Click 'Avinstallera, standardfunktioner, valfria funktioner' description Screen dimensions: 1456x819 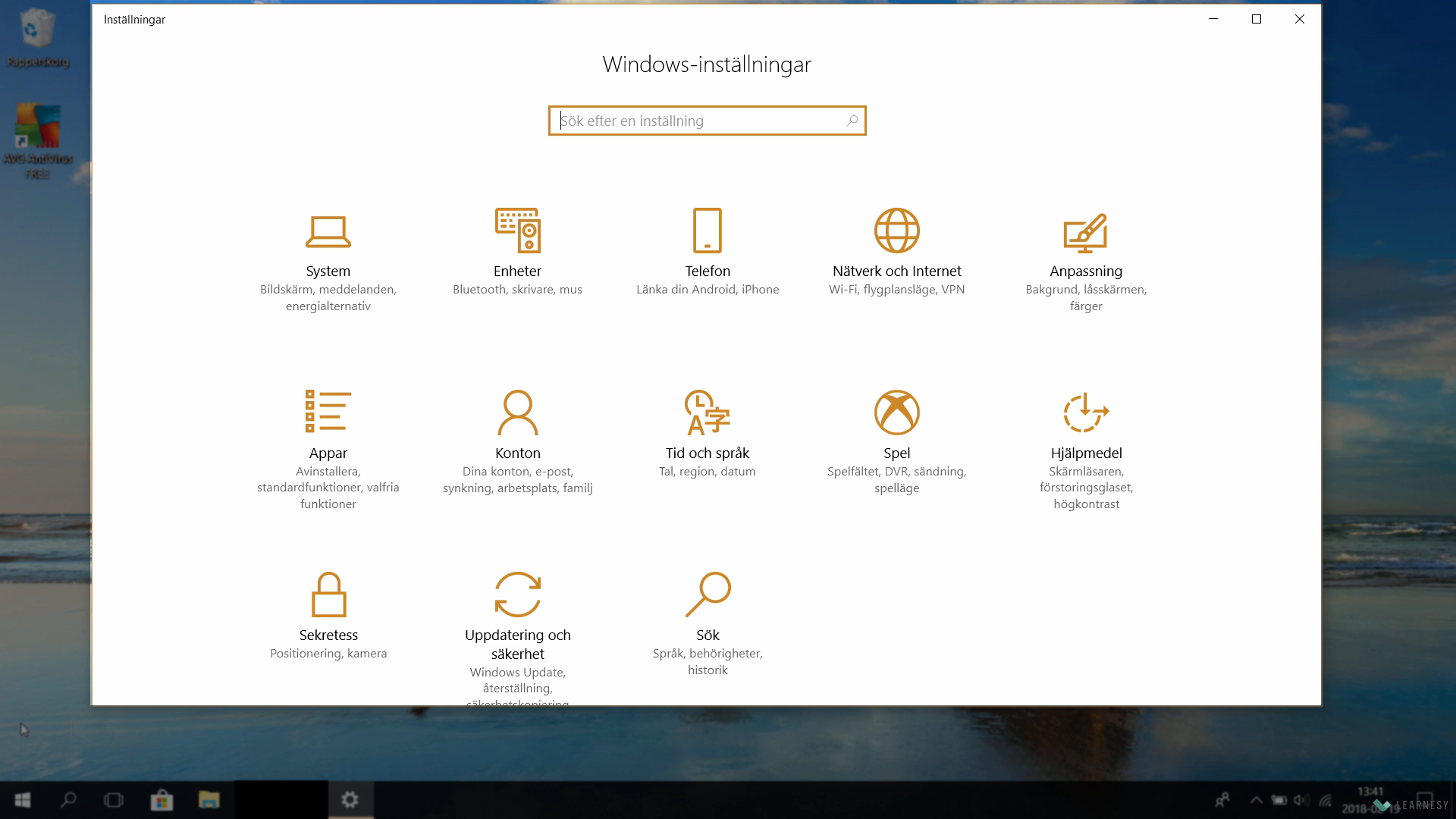(x=328, y=488)
